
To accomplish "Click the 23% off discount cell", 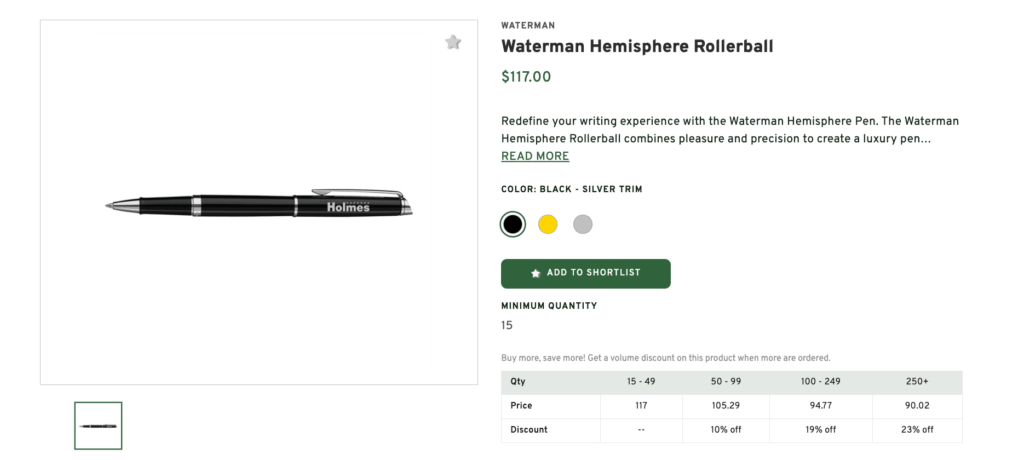I will tap(916, 430).
